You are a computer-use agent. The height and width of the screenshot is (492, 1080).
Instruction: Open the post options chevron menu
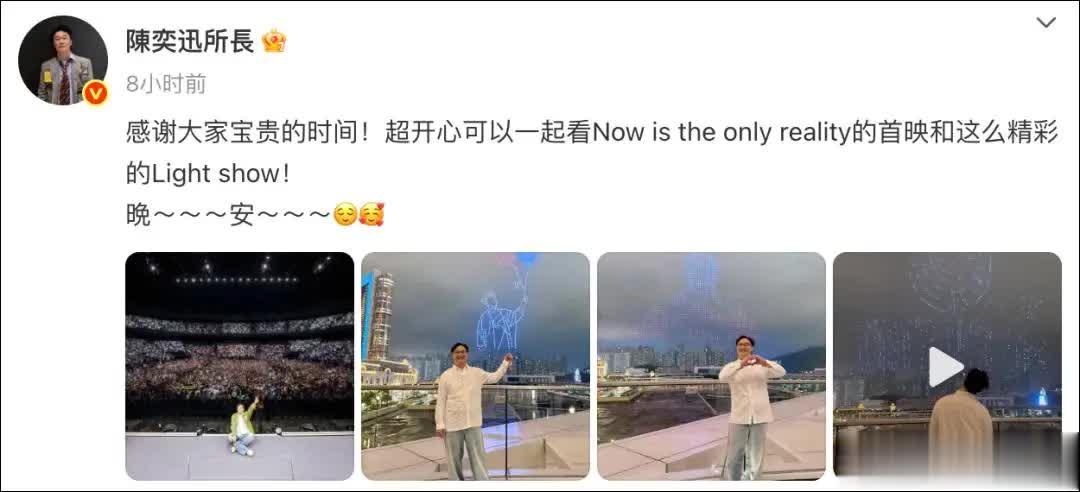coord(1046,23)
